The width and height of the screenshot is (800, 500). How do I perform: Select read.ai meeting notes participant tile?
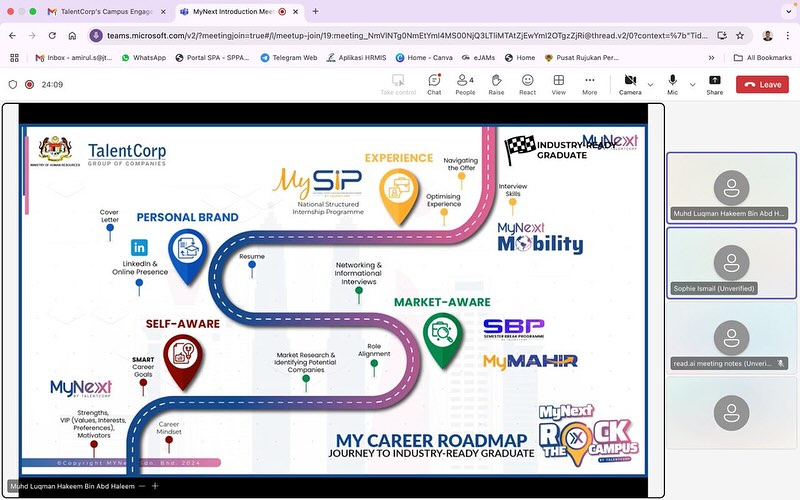731,338
